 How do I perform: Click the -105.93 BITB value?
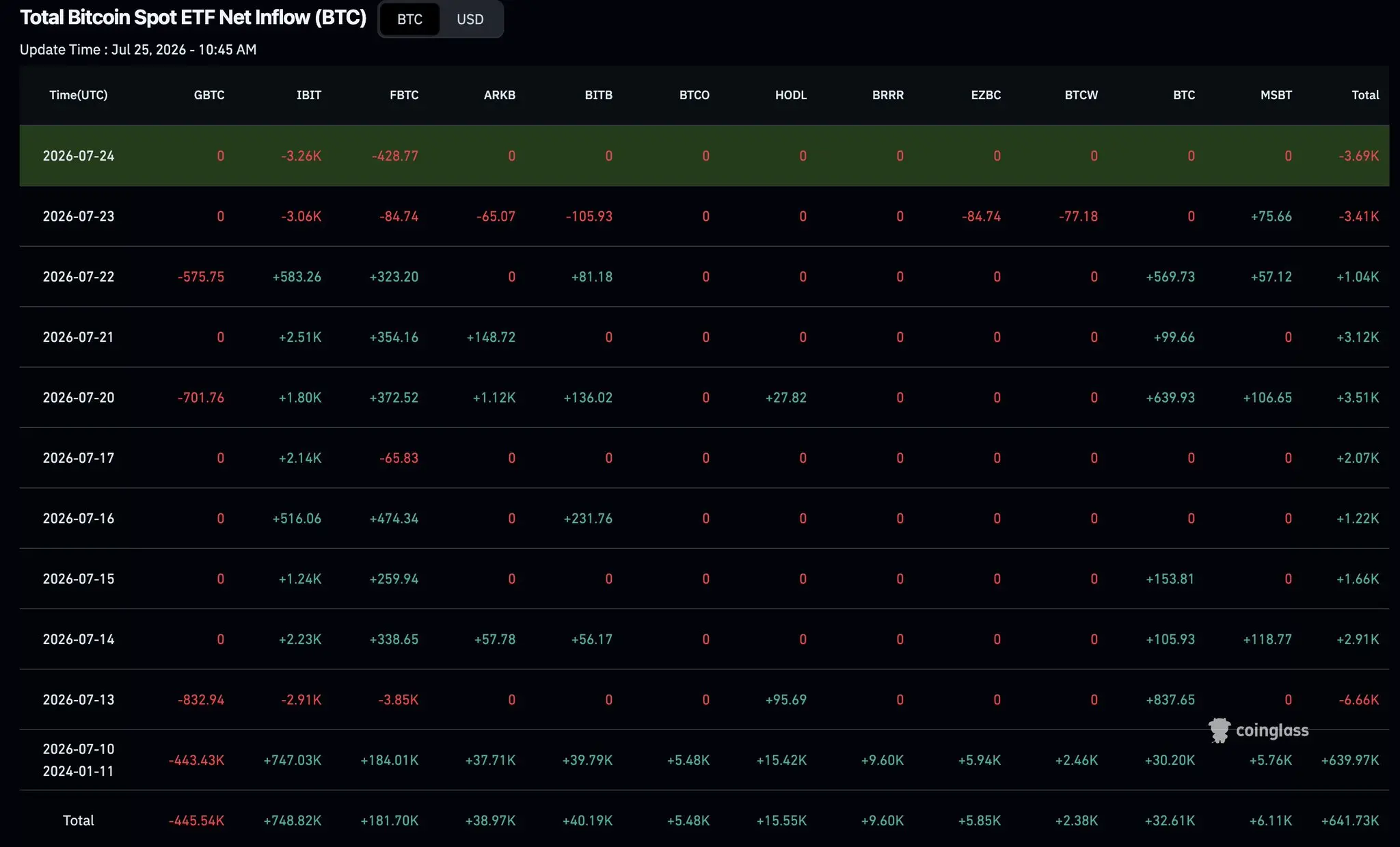point(589,216)
